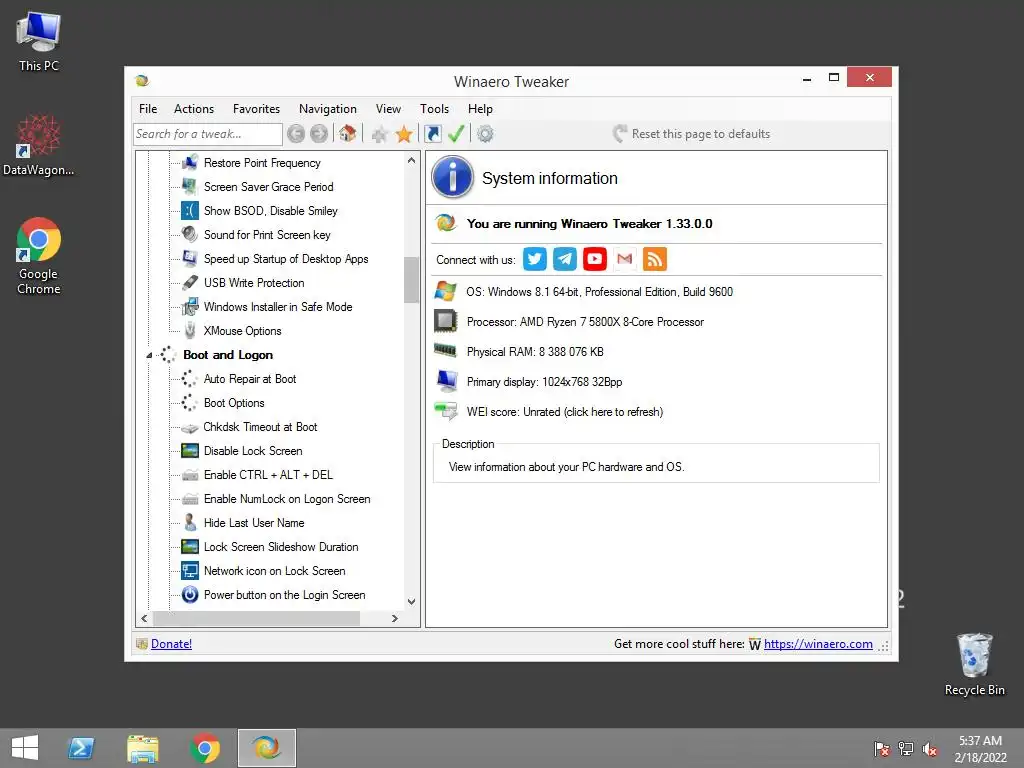
Task: Click the Power button Login Screen icon
Action: tap(190, 595)
